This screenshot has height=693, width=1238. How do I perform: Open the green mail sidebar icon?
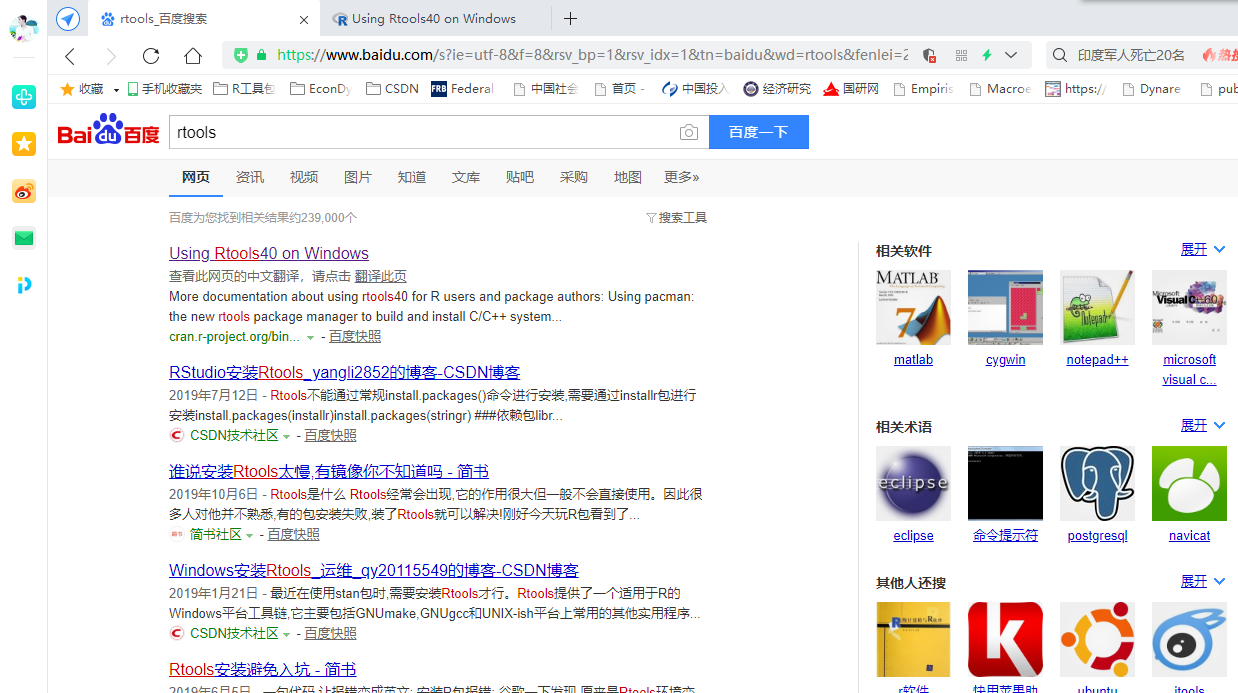(24, 238)
